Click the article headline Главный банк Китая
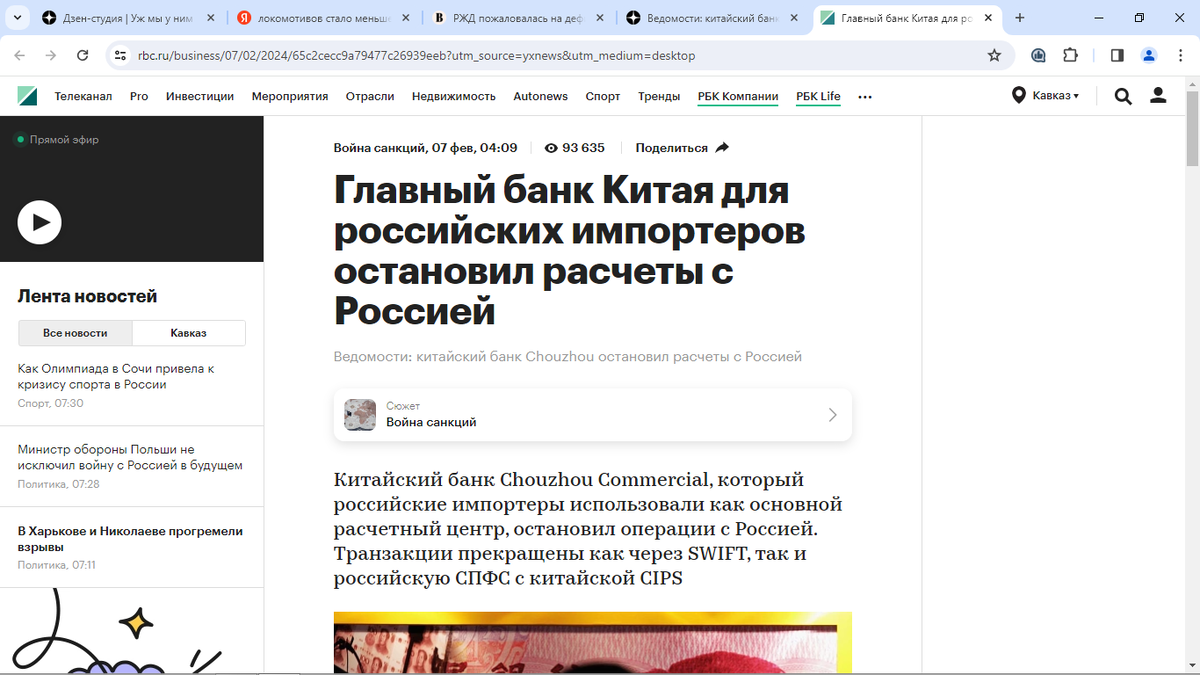Screen dimensions: 1200x675 point(570,250)
